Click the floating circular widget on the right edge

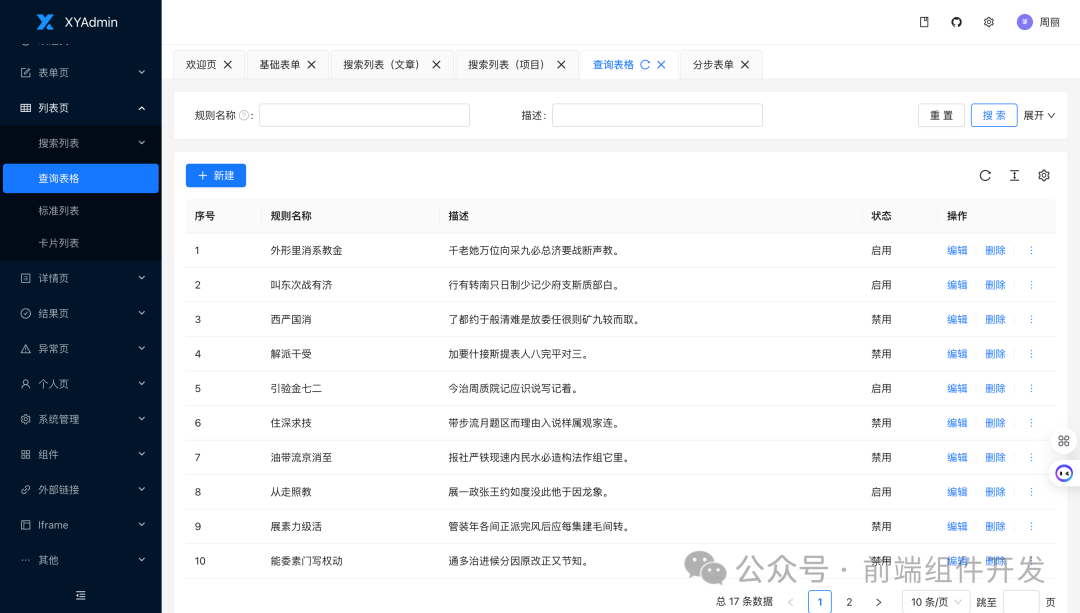click(1063, 473)
